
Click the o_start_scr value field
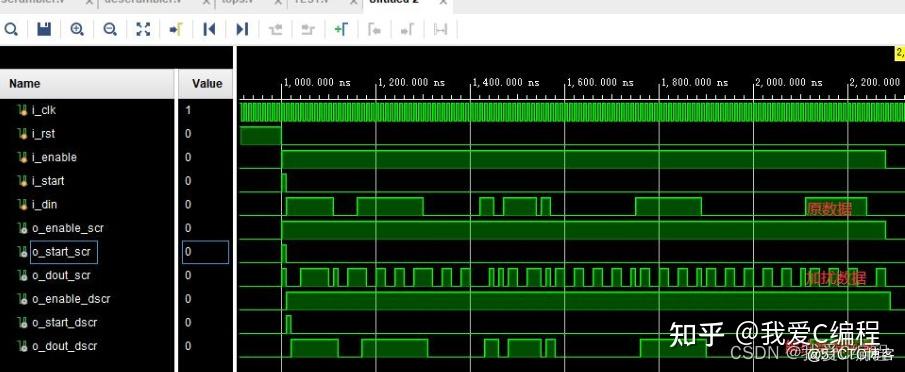[205, 252]
